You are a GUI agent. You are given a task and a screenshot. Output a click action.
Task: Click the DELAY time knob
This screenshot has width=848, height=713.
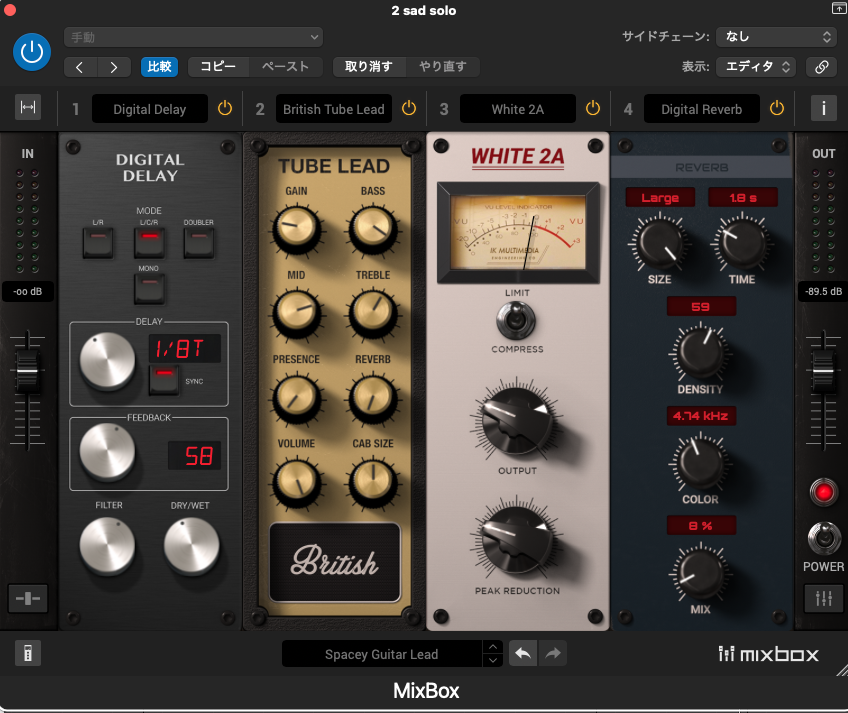tap(107, 360)
